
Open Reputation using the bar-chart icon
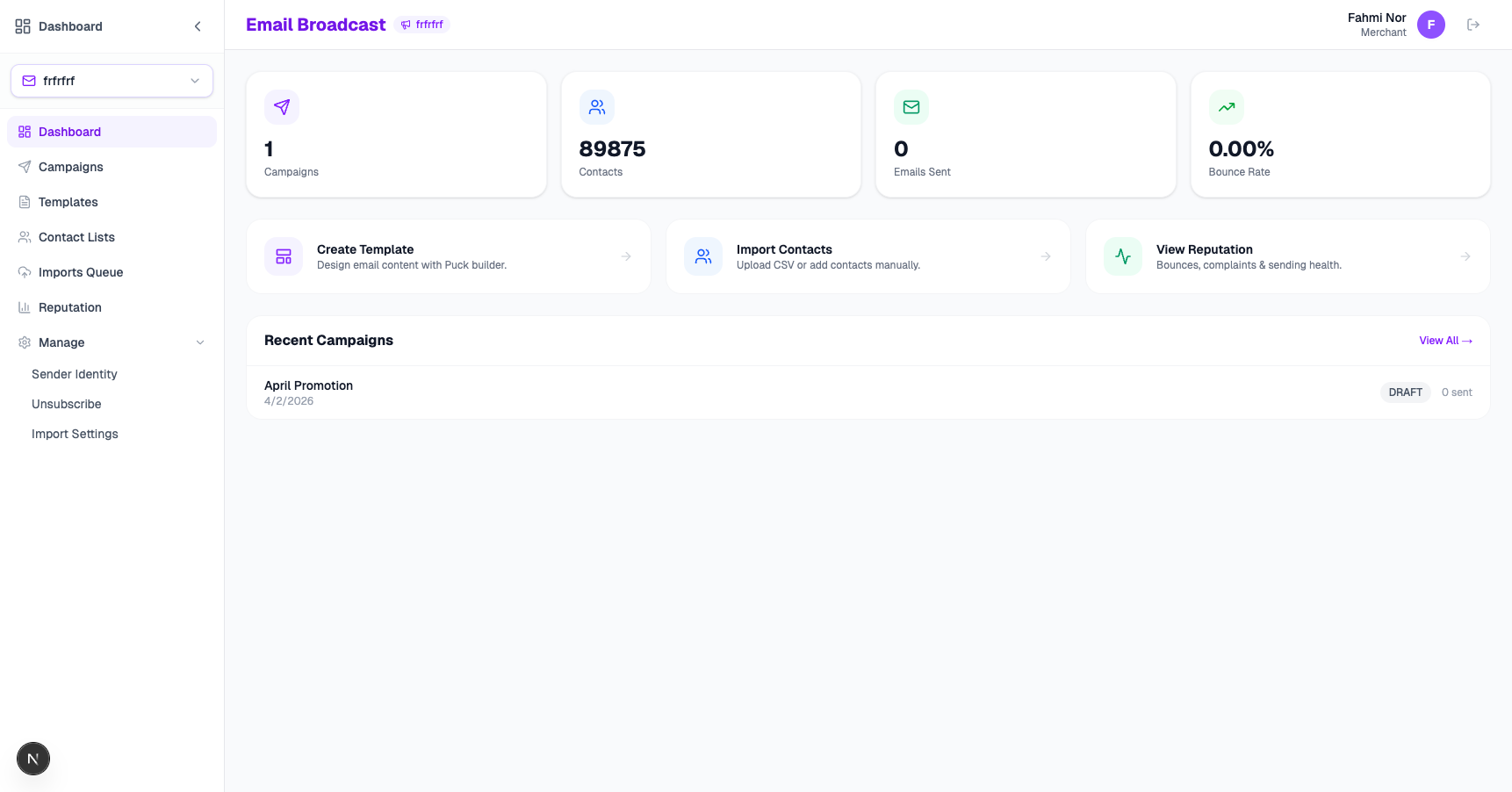(x=25, y=307)
